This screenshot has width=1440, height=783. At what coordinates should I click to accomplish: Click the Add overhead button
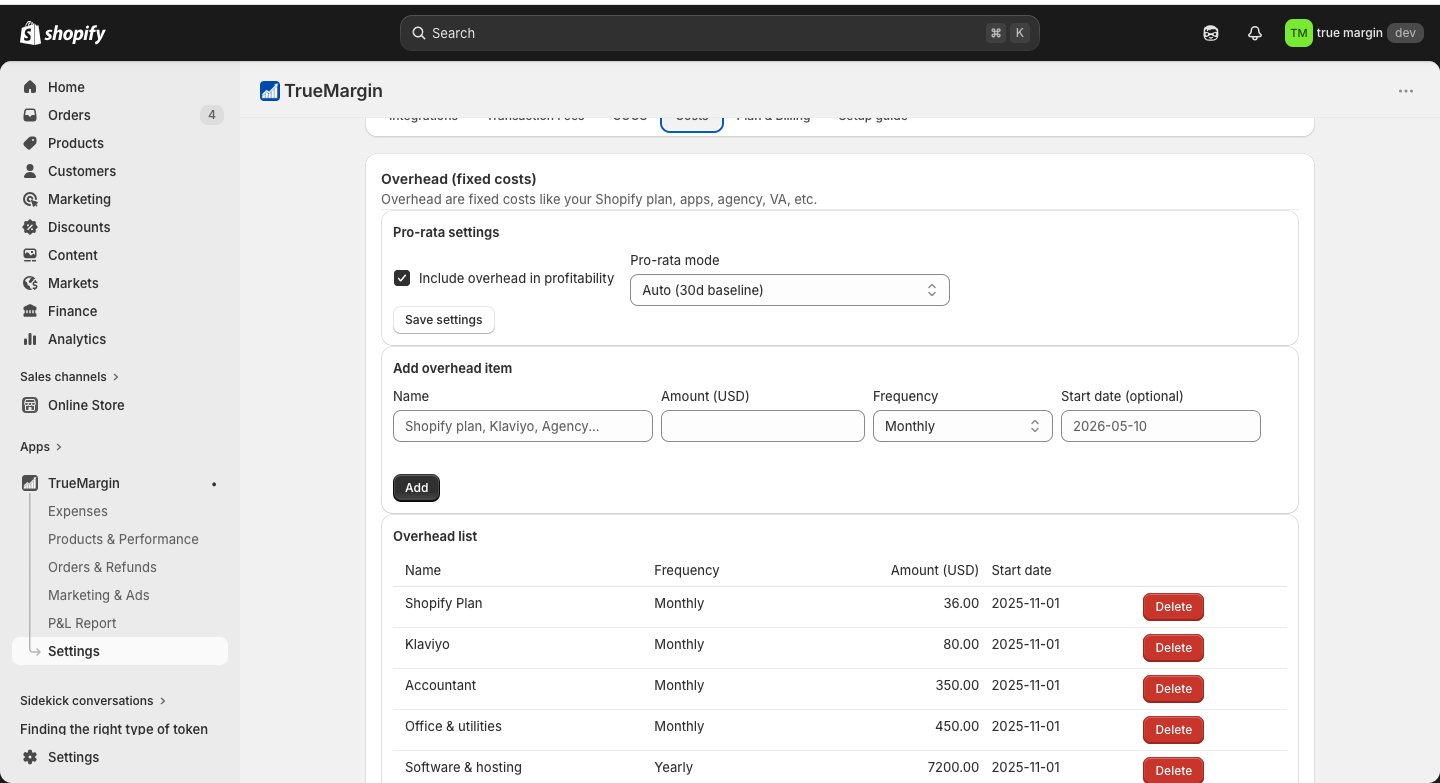(x=416, y=488)
